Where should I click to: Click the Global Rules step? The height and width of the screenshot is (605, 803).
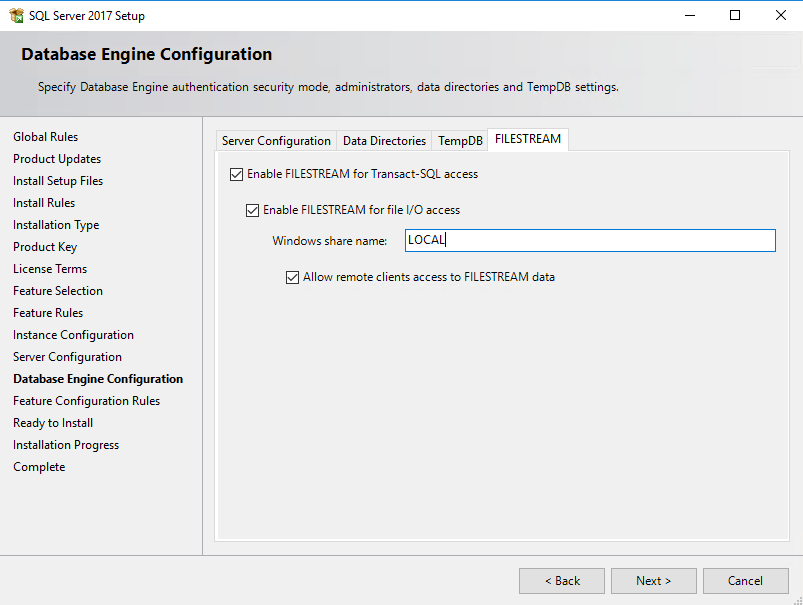[45, 137]
